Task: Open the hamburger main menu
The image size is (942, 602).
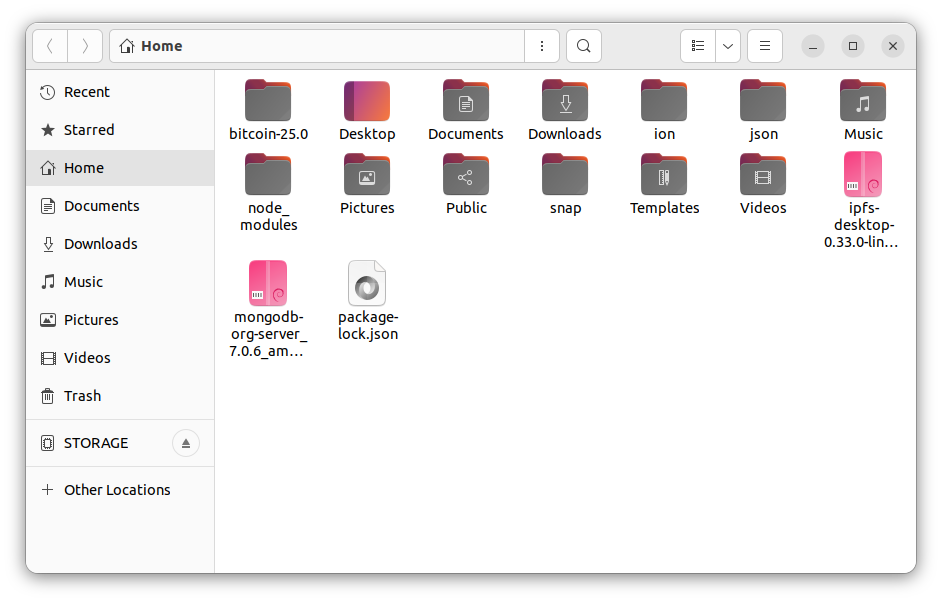Action: 765,46
